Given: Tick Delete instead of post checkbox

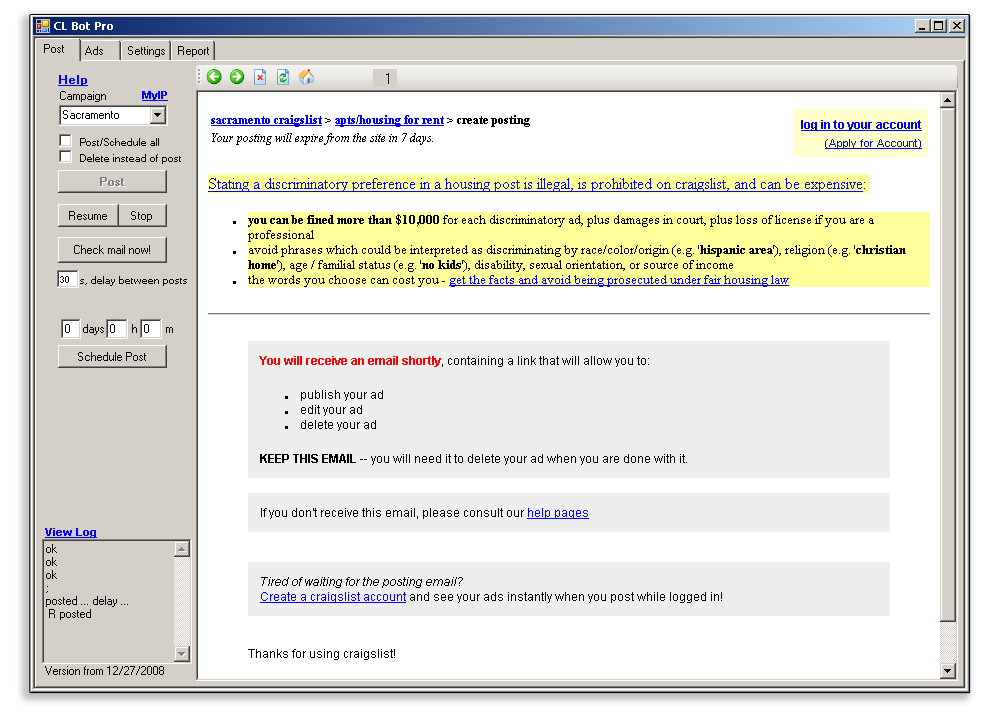Looking at the screenshot, I should 65,156.
